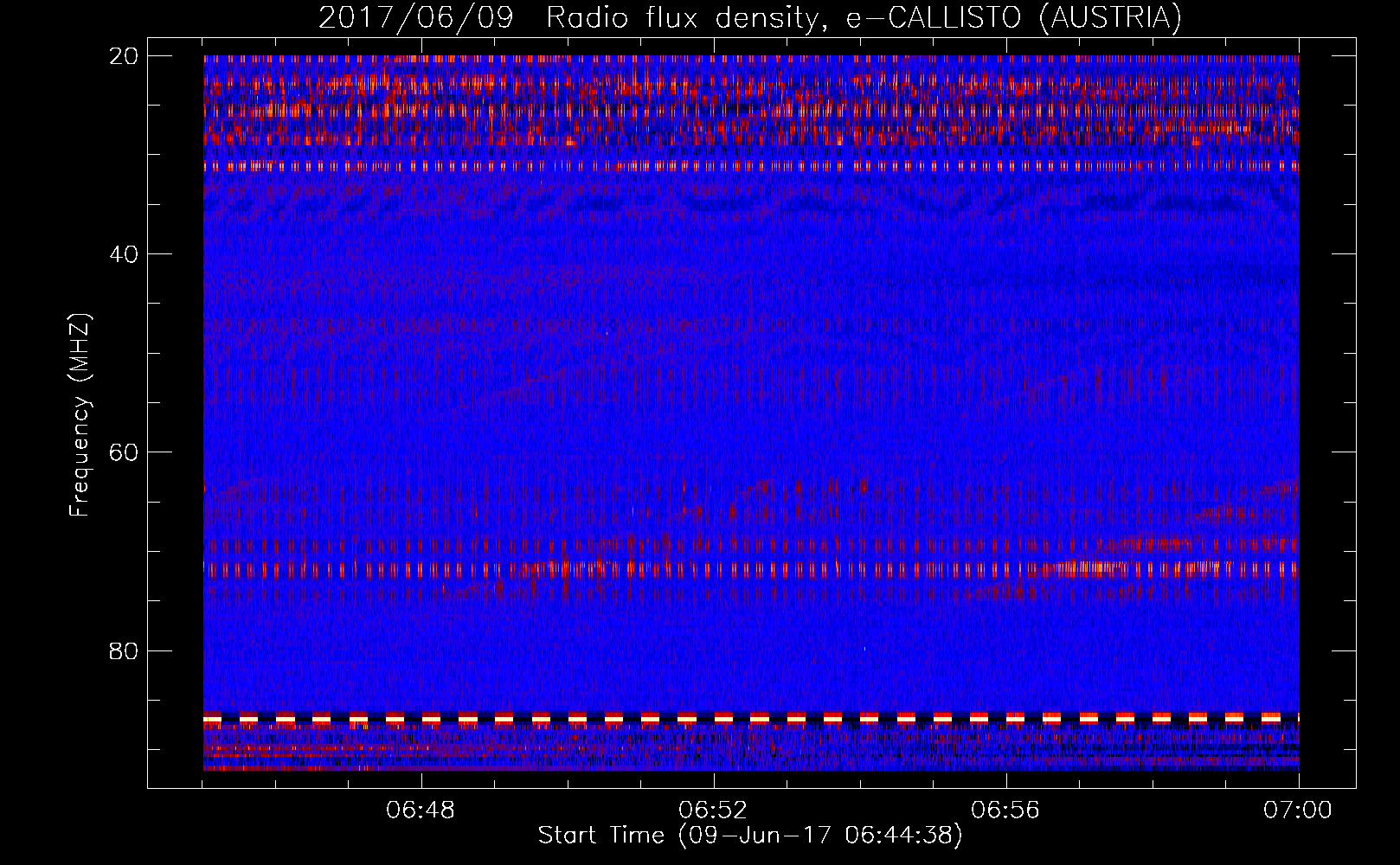Click the 07:00 time tick label
This screenshot has height=865, width=1400.
(1298, 811)
